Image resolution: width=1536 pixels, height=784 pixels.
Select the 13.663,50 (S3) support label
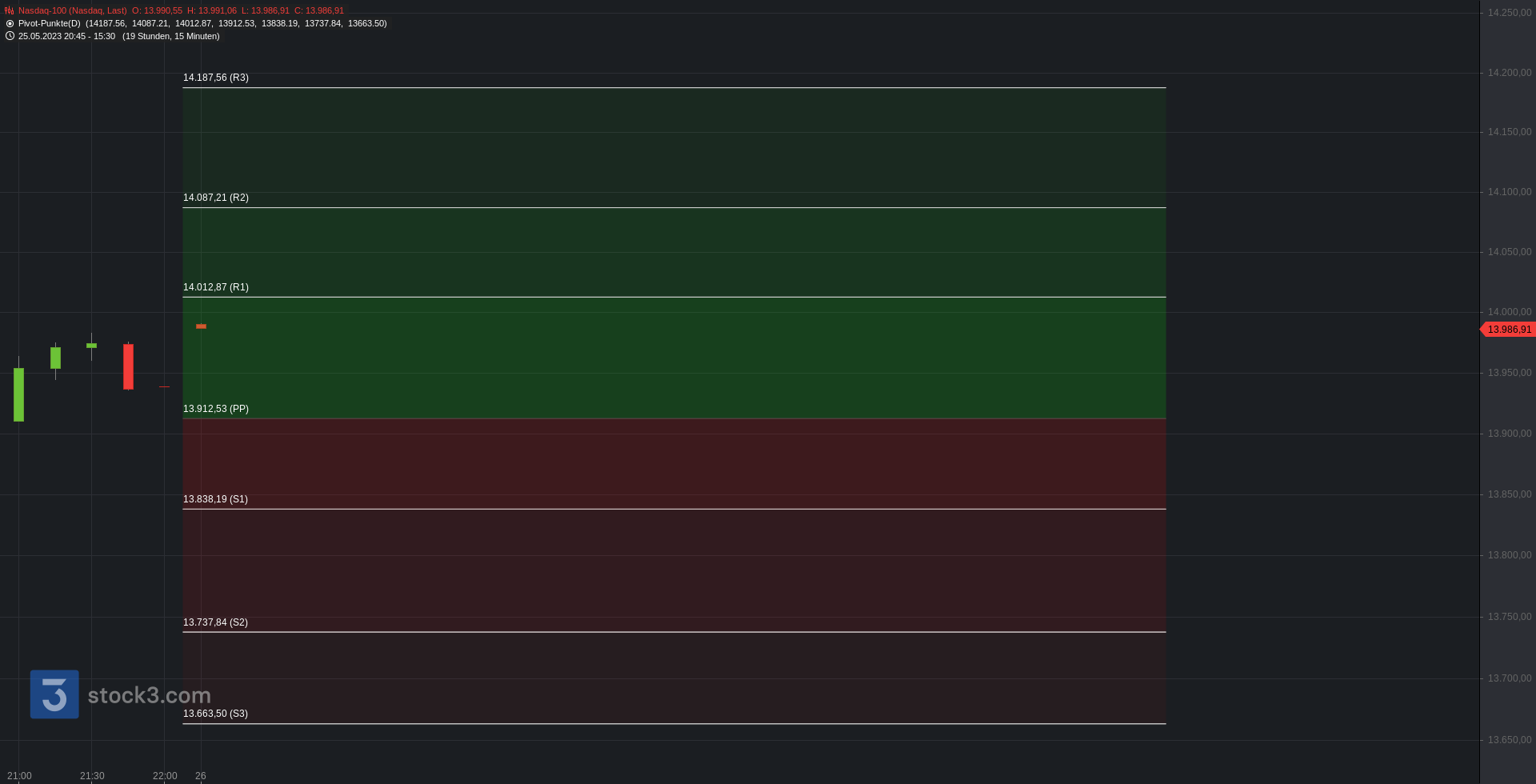tap(215, 714)
